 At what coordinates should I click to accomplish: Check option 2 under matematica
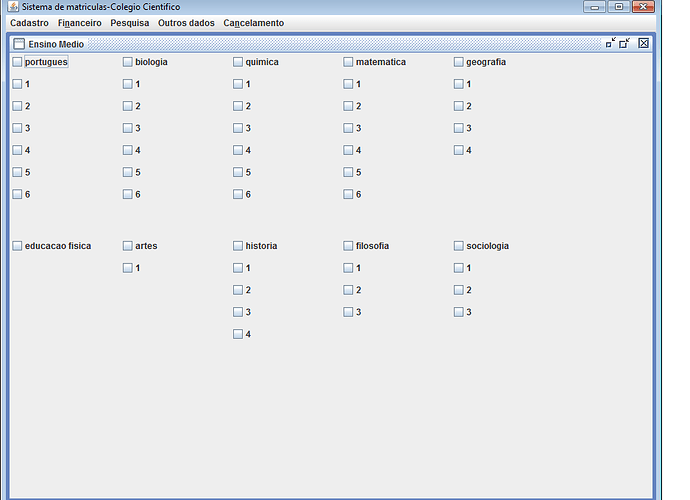[352, 106]
